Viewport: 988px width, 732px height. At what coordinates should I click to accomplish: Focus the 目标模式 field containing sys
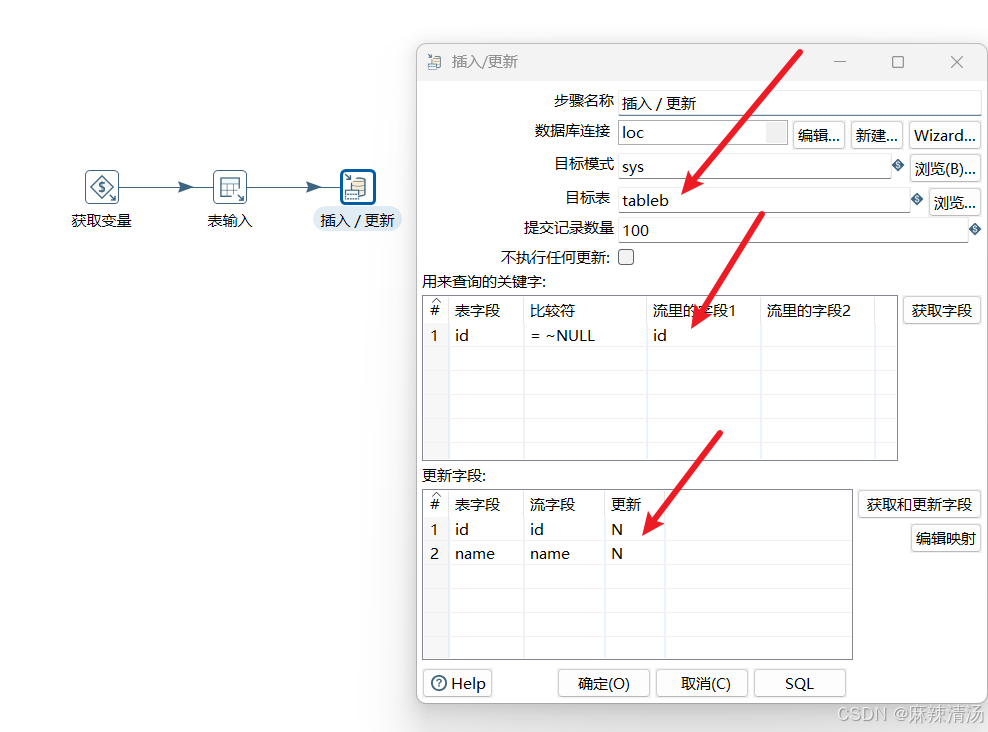[754, 167]
